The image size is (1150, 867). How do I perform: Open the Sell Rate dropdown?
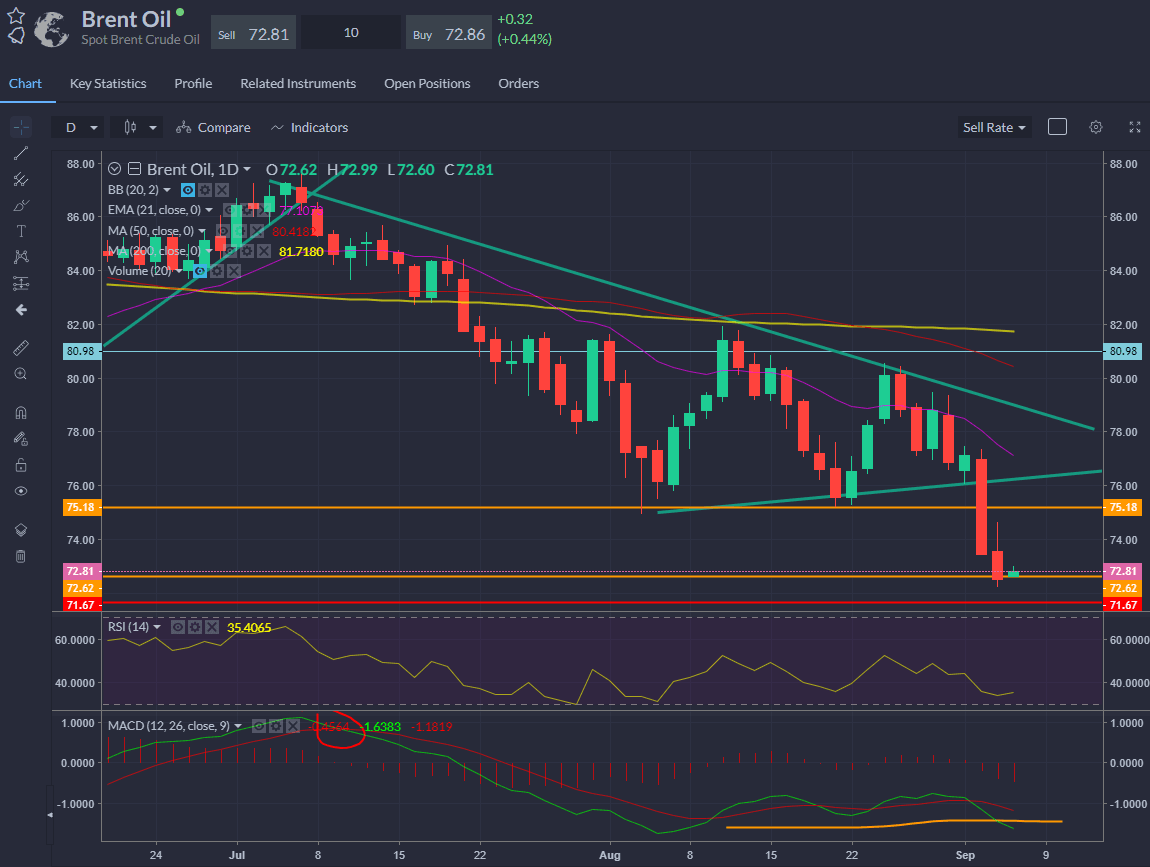point(994,128)
